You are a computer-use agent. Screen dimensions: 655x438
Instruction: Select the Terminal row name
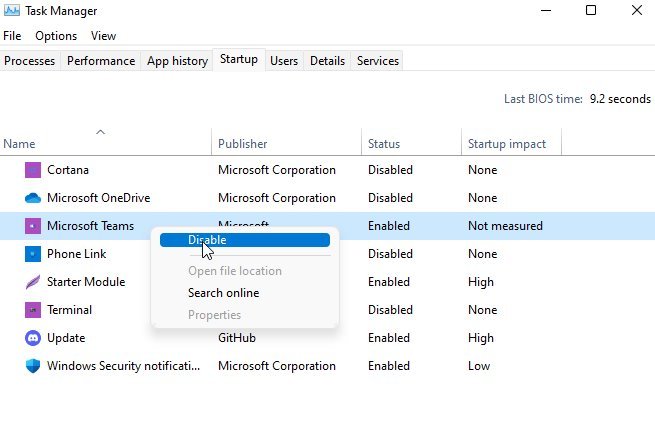(69, 310)
